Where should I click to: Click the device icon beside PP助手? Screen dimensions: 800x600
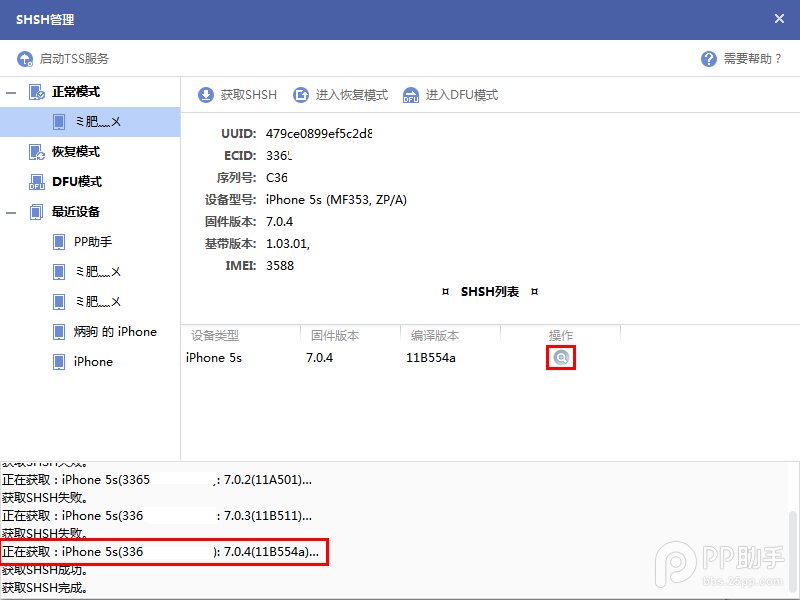click(x=57, y=241)
